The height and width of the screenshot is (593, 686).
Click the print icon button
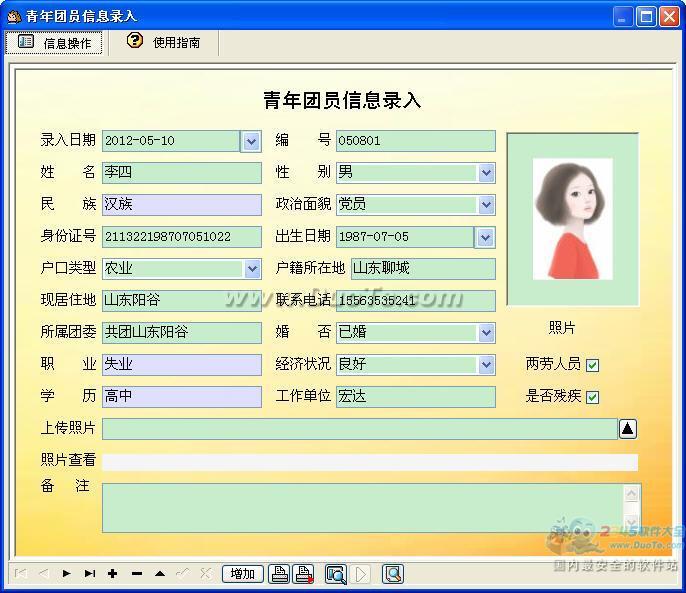(x=280, y=574)
